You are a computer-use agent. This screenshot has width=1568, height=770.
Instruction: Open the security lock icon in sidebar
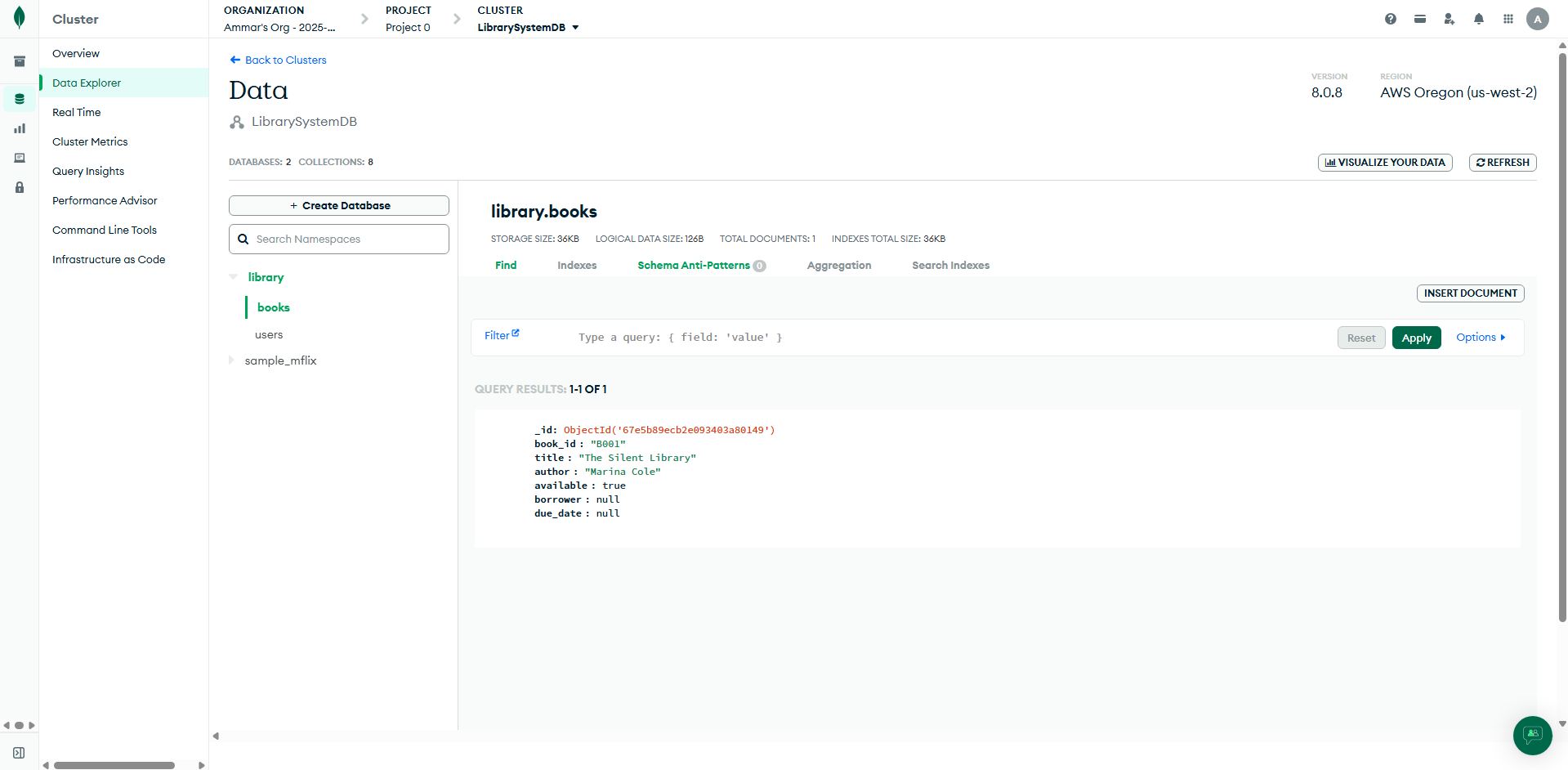pyautogui.click(x=19, y=187)
